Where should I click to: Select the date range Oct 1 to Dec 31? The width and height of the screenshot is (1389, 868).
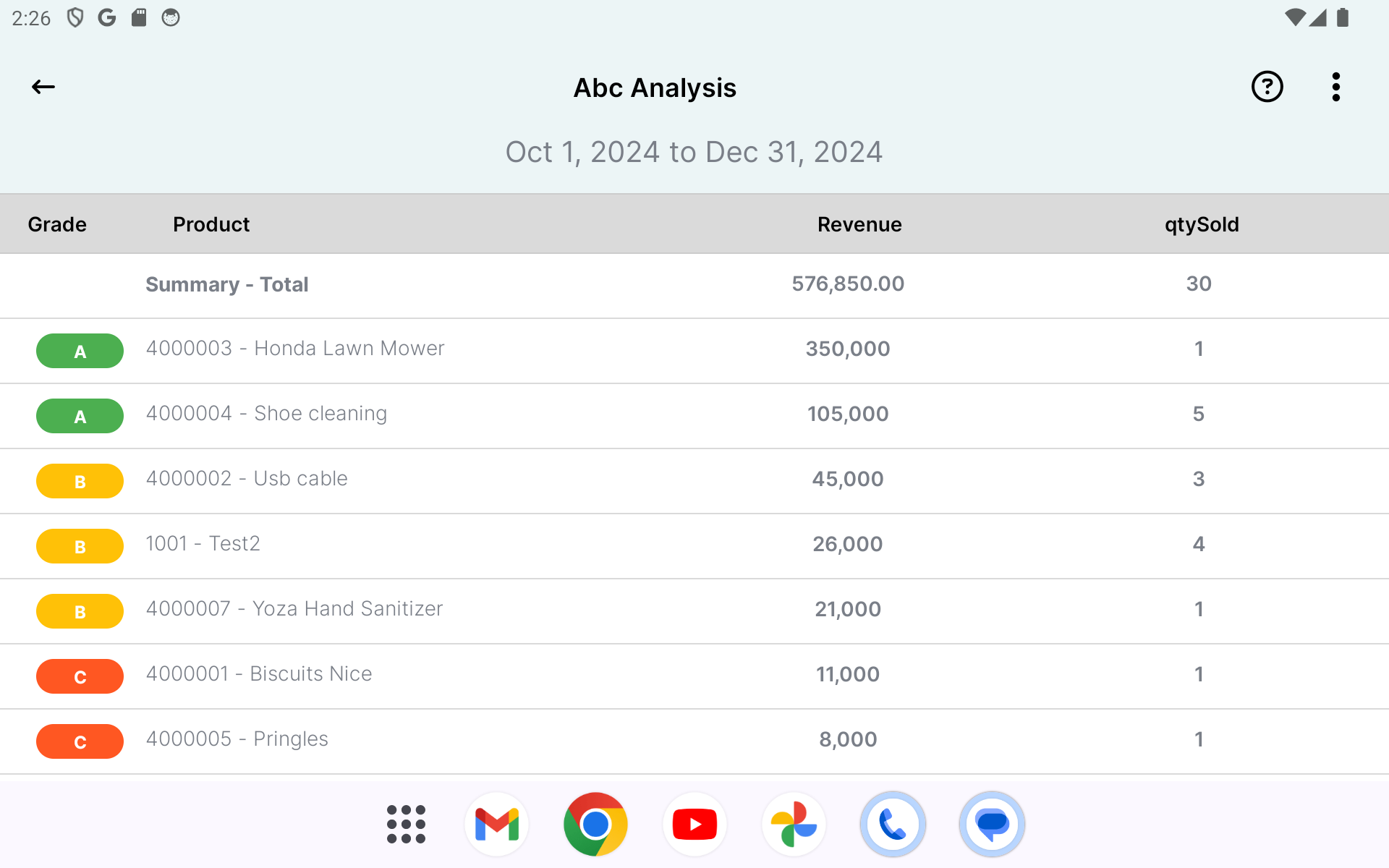coord(694,152)
